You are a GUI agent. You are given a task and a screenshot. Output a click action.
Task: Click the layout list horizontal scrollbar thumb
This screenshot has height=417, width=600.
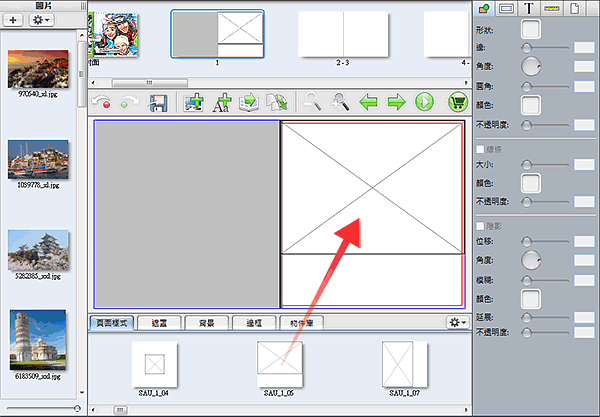[x=120, y=410]
